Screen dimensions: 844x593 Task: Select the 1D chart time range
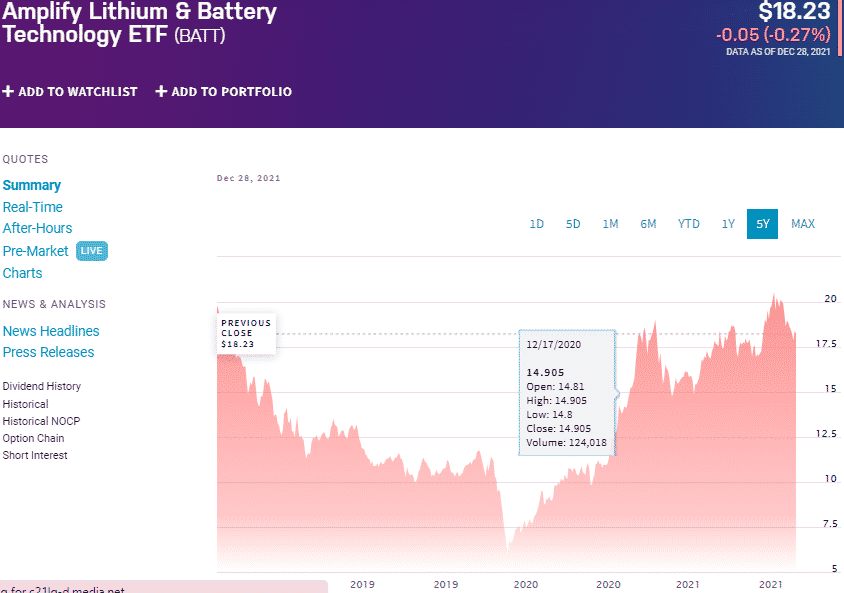(537, 224)
